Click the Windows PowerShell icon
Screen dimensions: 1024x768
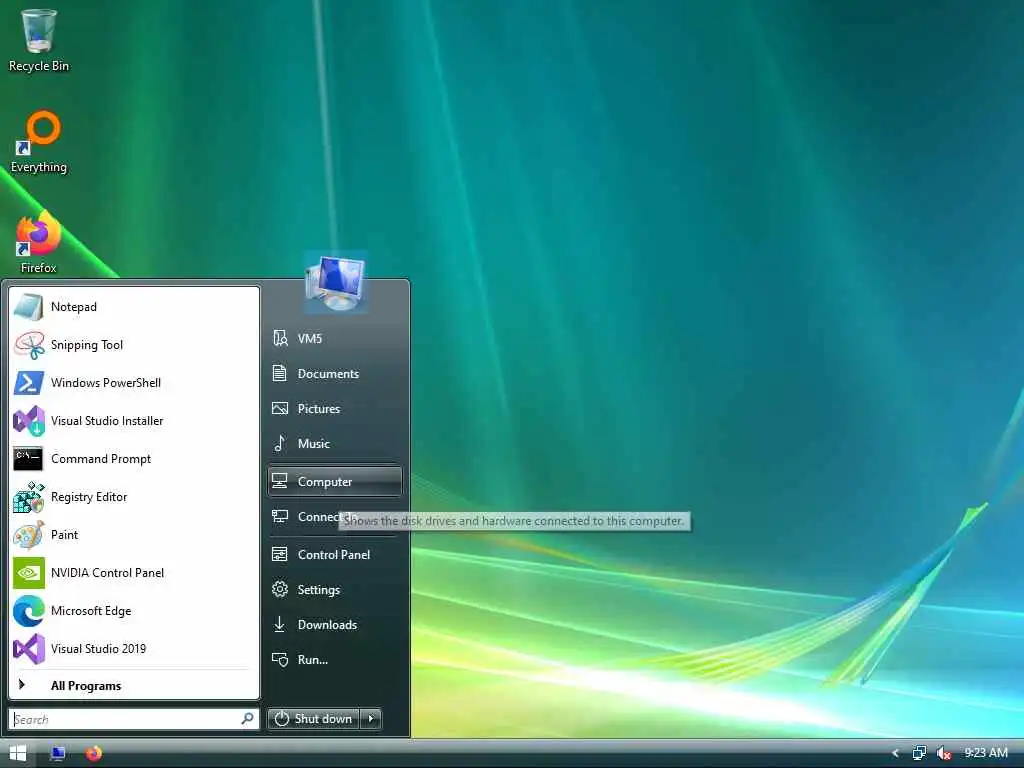pyautogui.click(x=28, y=383)
